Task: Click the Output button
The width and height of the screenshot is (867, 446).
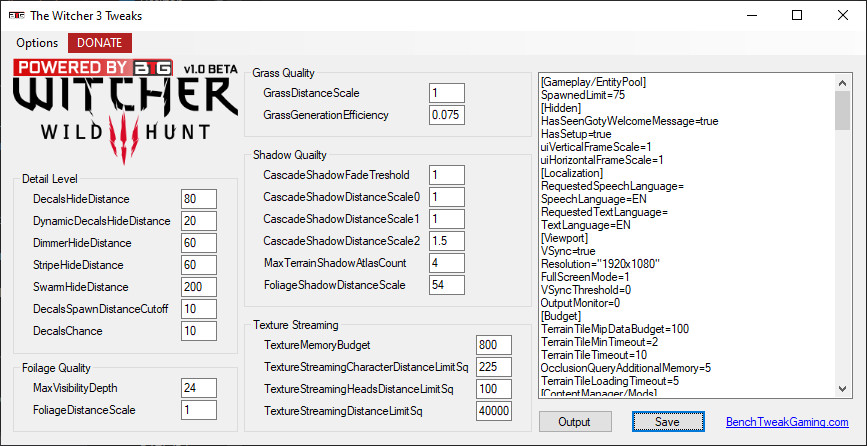Action: (x=575, y=422)
